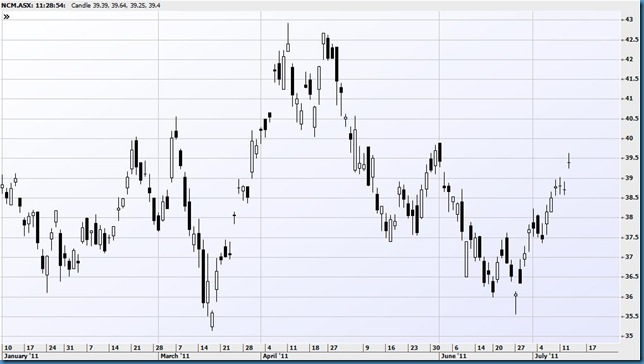Select the 42 price axis label
Viewport: 644px width, 364px height.
pos(629,59)
